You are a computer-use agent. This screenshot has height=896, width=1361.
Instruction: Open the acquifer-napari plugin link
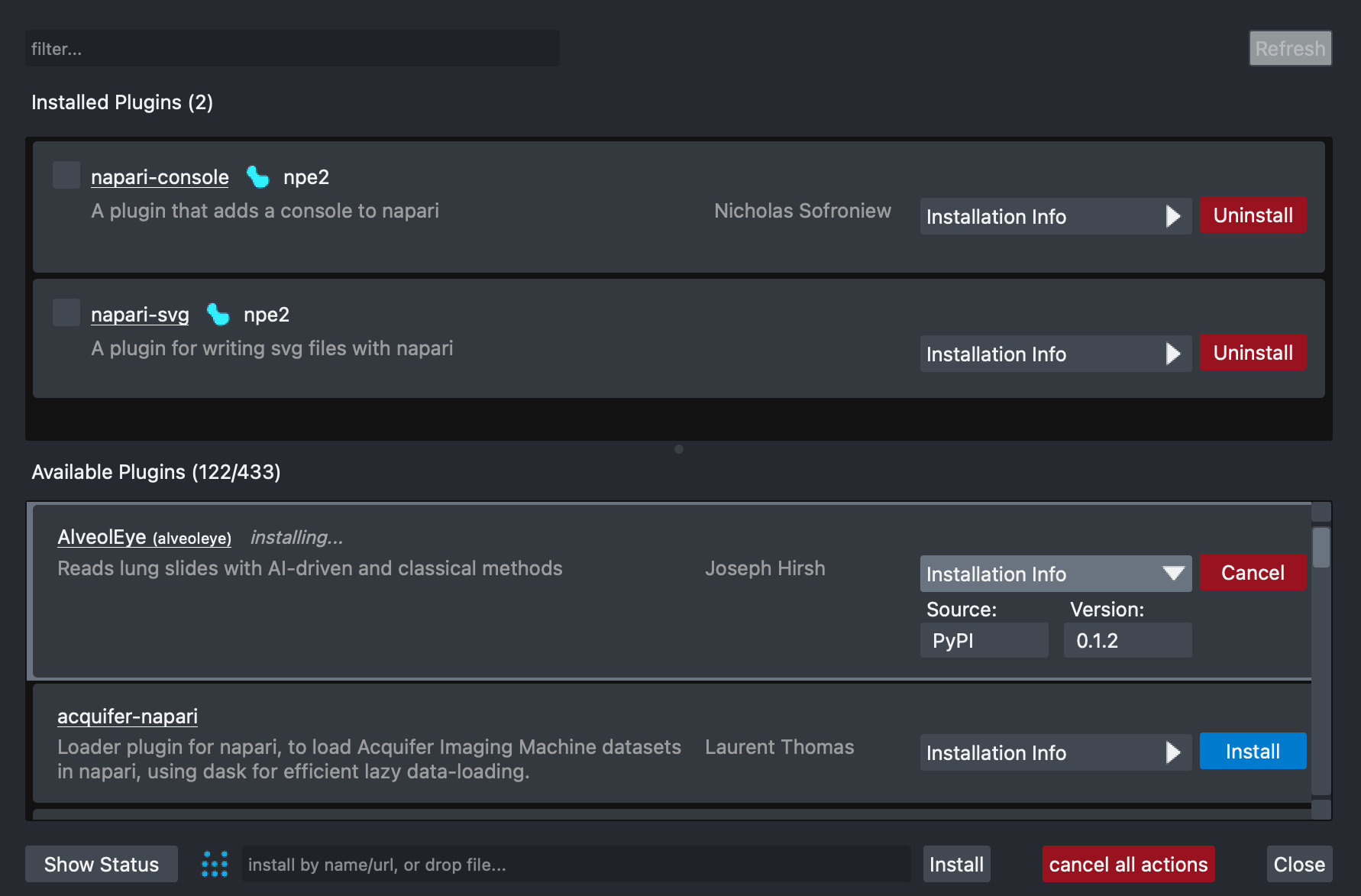(x=127, y=716)
